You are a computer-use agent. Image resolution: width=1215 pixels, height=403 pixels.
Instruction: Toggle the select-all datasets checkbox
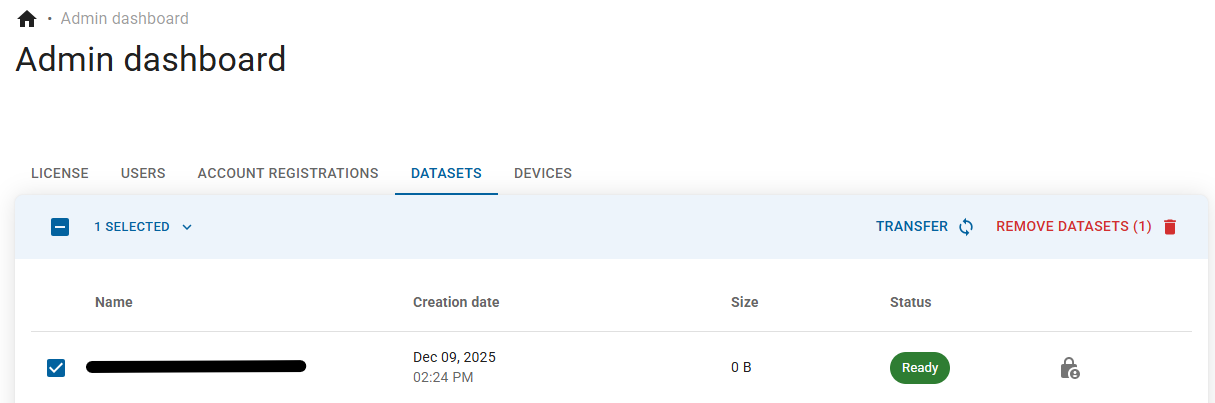point(60,227)
